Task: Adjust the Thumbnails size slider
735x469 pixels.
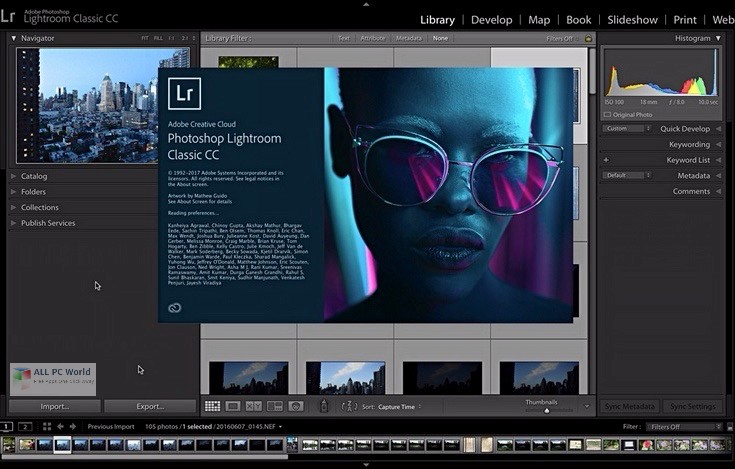Action: tap(547, 411)
